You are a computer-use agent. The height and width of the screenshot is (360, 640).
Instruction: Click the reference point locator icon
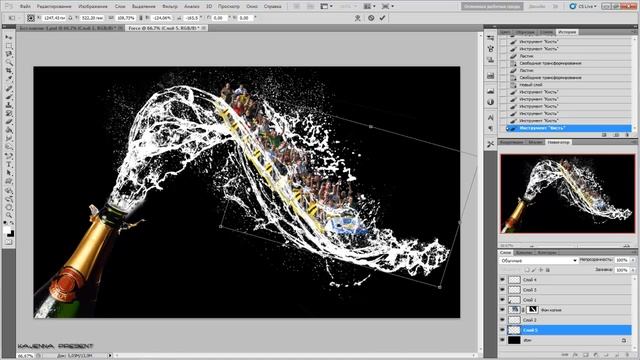click(x=31, y=18)
